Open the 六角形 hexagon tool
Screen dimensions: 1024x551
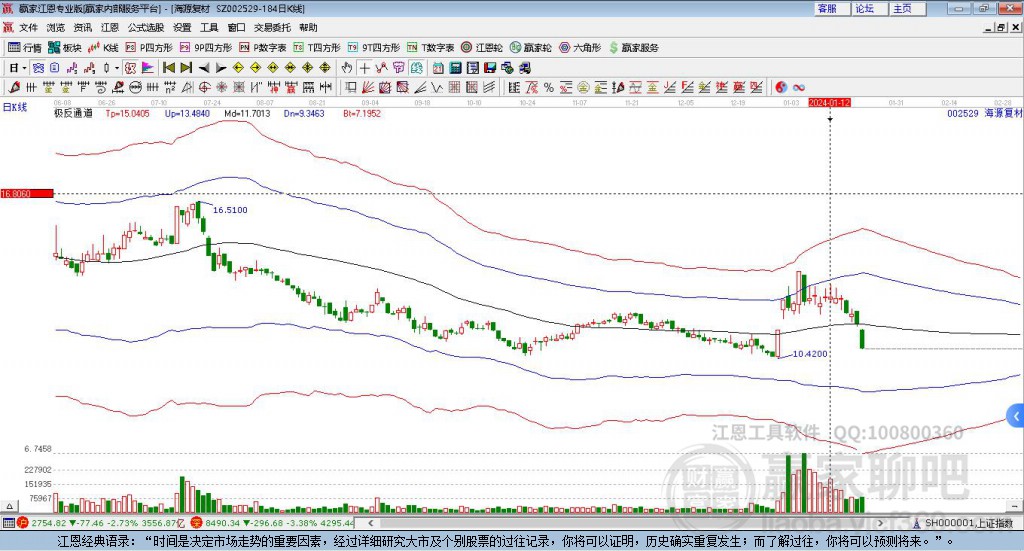pos(580,48)
